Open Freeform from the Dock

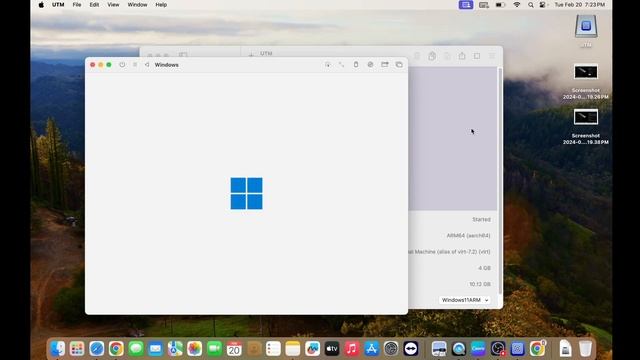click(312, 349)
